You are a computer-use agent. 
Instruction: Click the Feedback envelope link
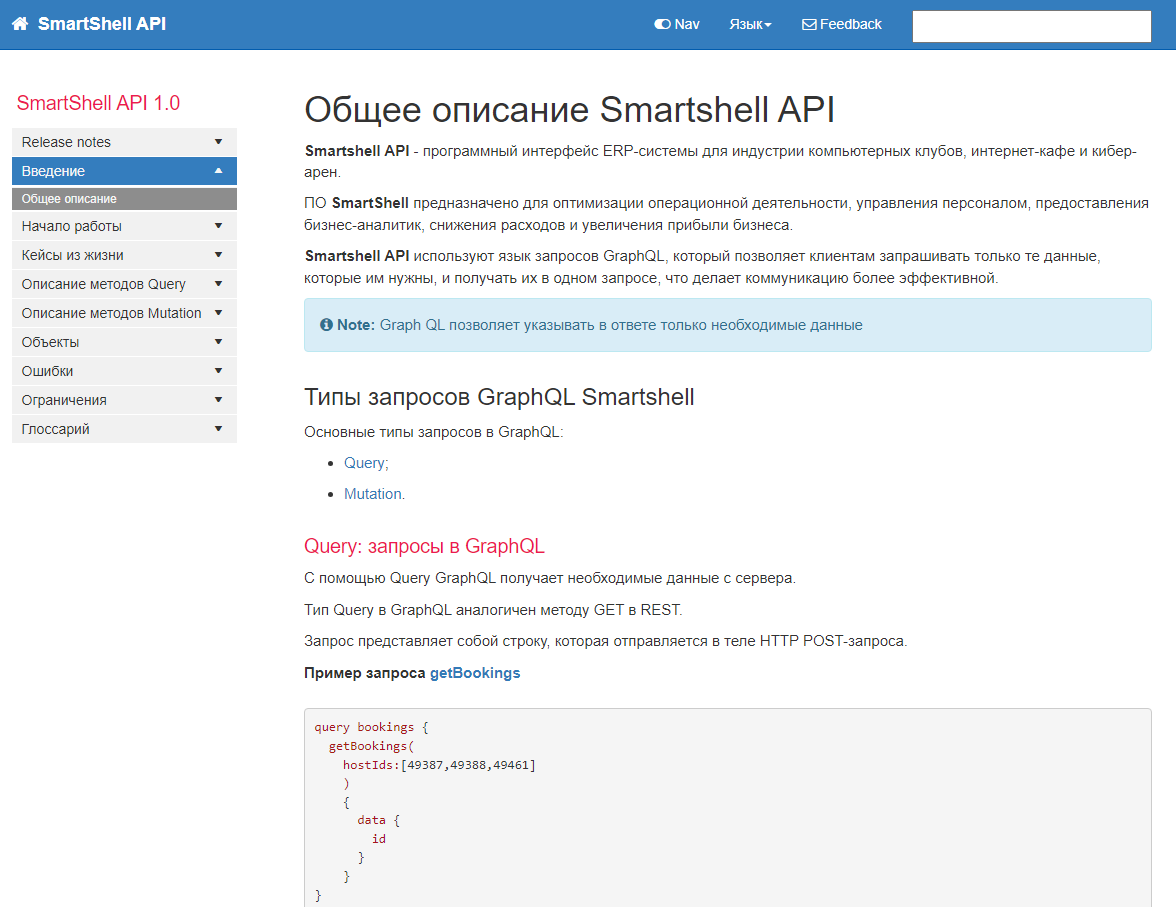(842, 24)
